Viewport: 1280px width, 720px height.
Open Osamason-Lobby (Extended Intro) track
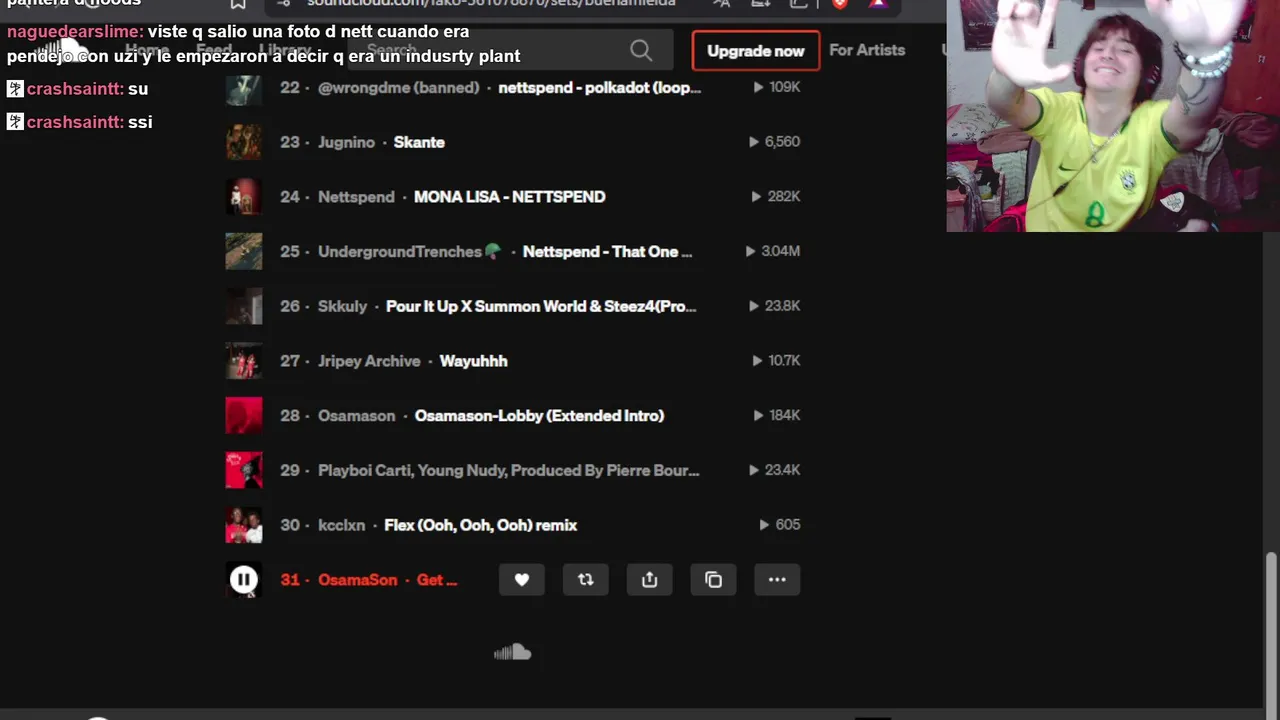click(x=539, y=416)
